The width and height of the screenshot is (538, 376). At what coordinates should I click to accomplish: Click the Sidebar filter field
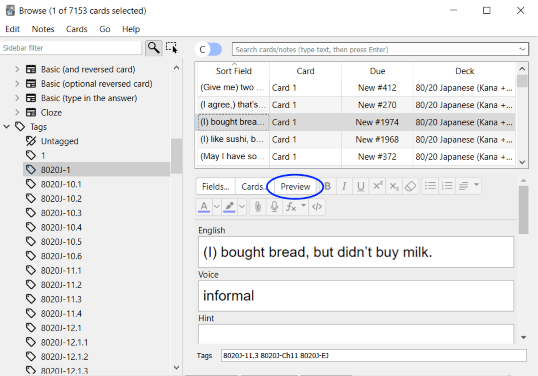[71, 48]
